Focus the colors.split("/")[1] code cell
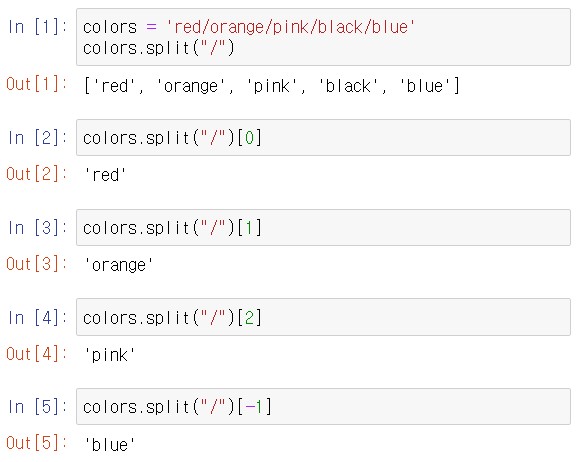Viewport: 581px width, 462px height. [x=323, y=227]
